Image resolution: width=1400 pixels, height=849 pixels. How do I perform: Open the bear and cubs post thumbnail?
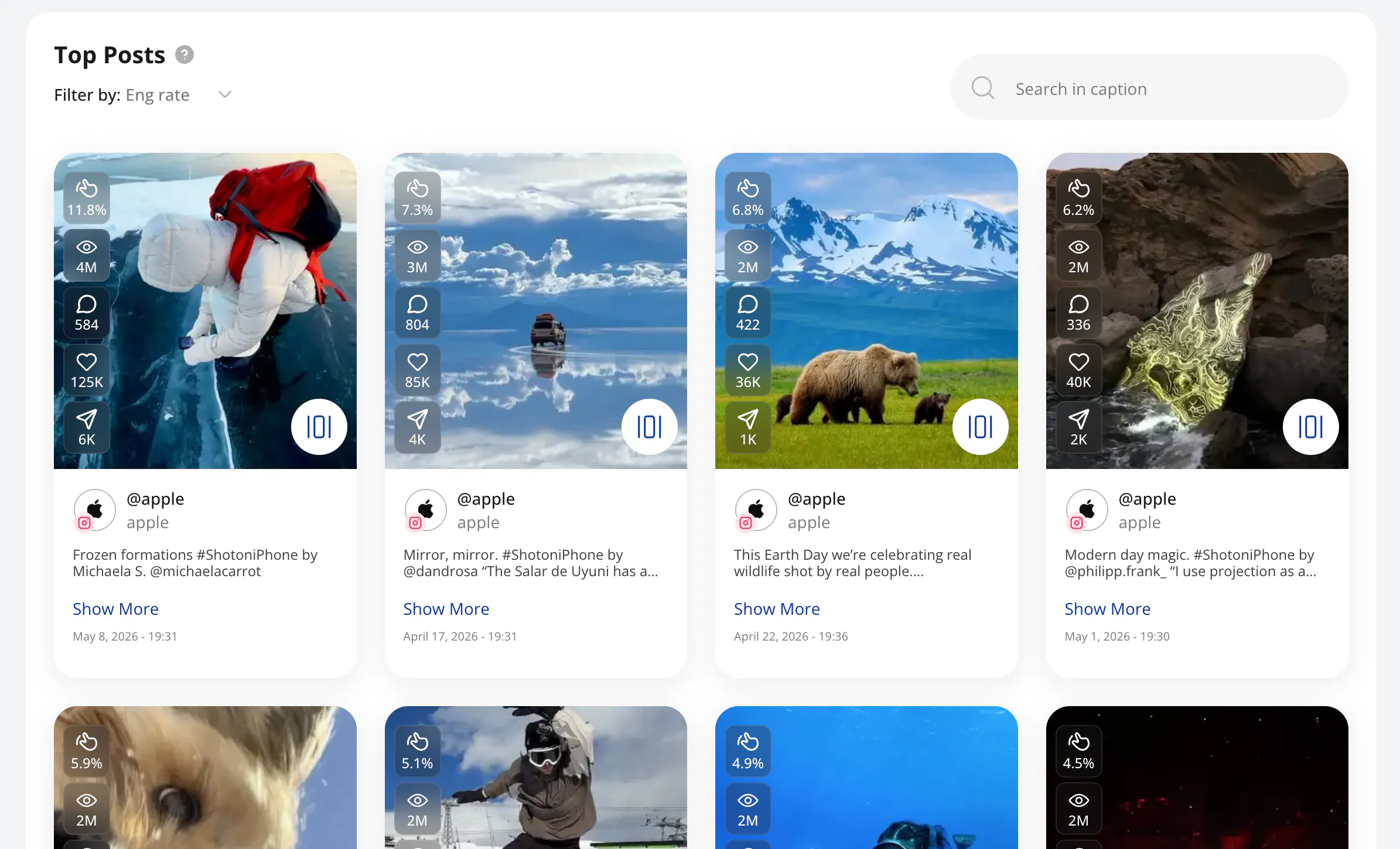866,310
